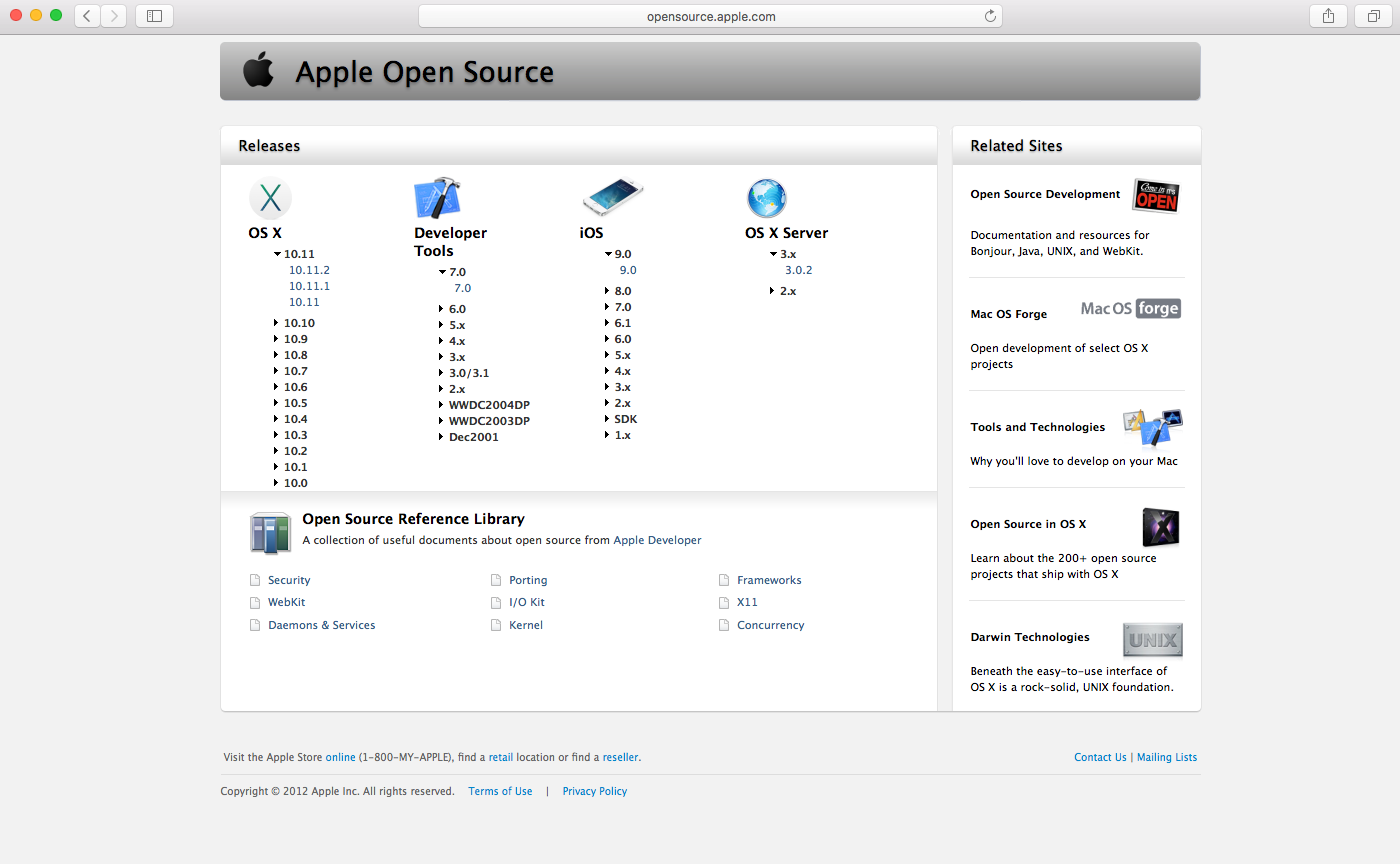Open the Security document link
The width and height of the screenshot is (1400, 864).
pos(289,580)
